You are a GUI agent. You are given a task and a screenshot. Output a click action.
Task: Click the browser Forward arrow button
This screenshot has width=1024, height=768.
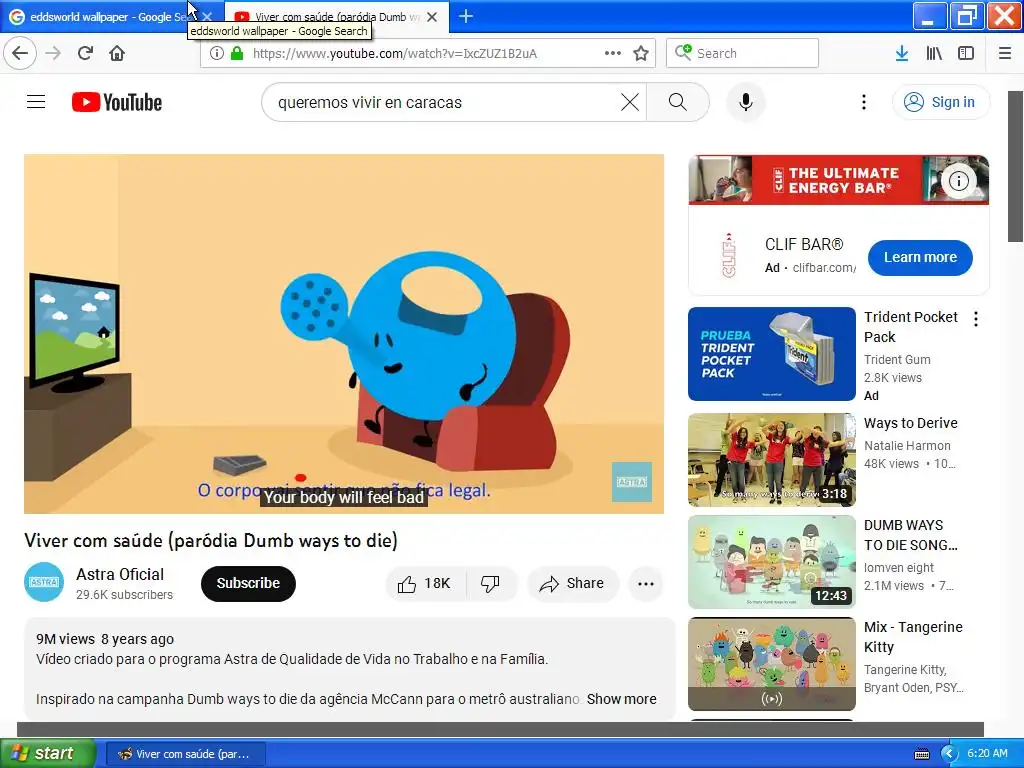pyautogui.click(x=53, y=53)
